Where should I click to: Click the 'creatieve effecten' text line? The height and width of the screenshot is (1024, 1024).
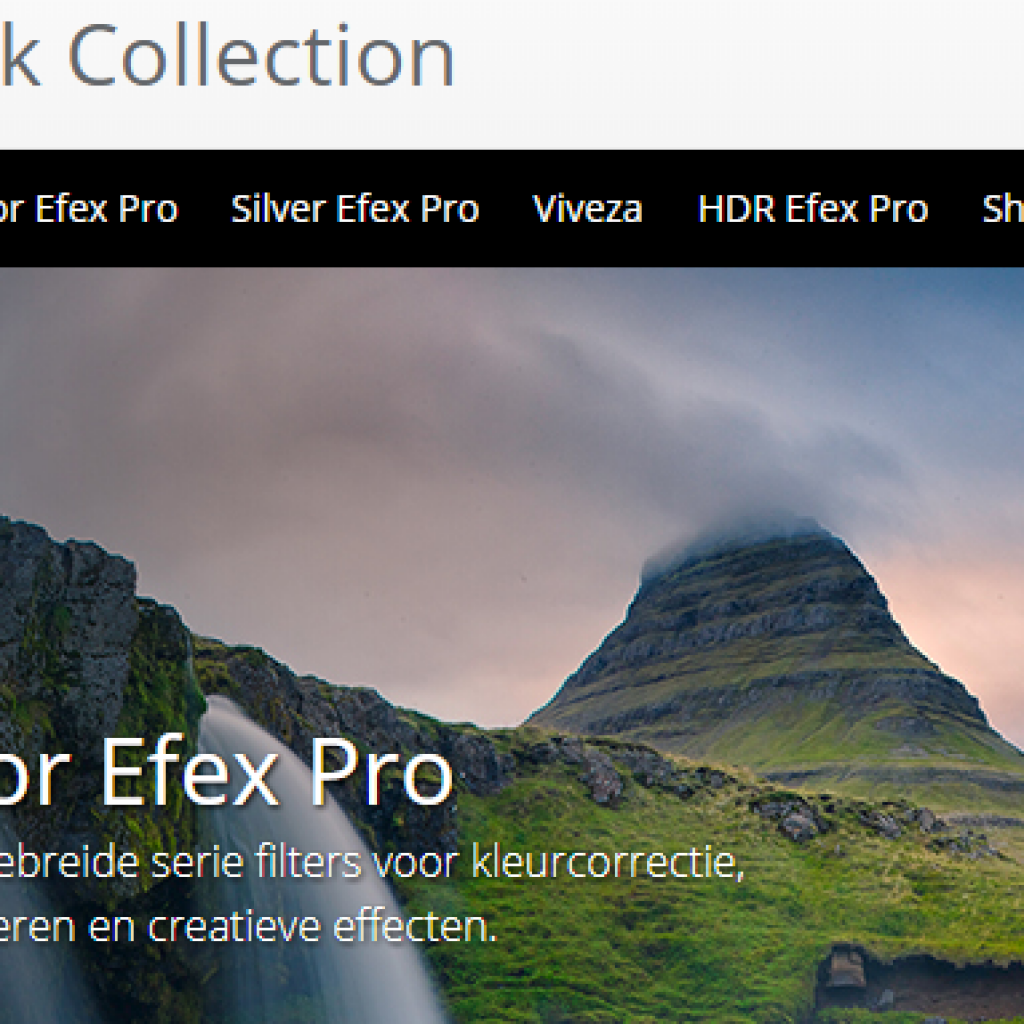248,926
